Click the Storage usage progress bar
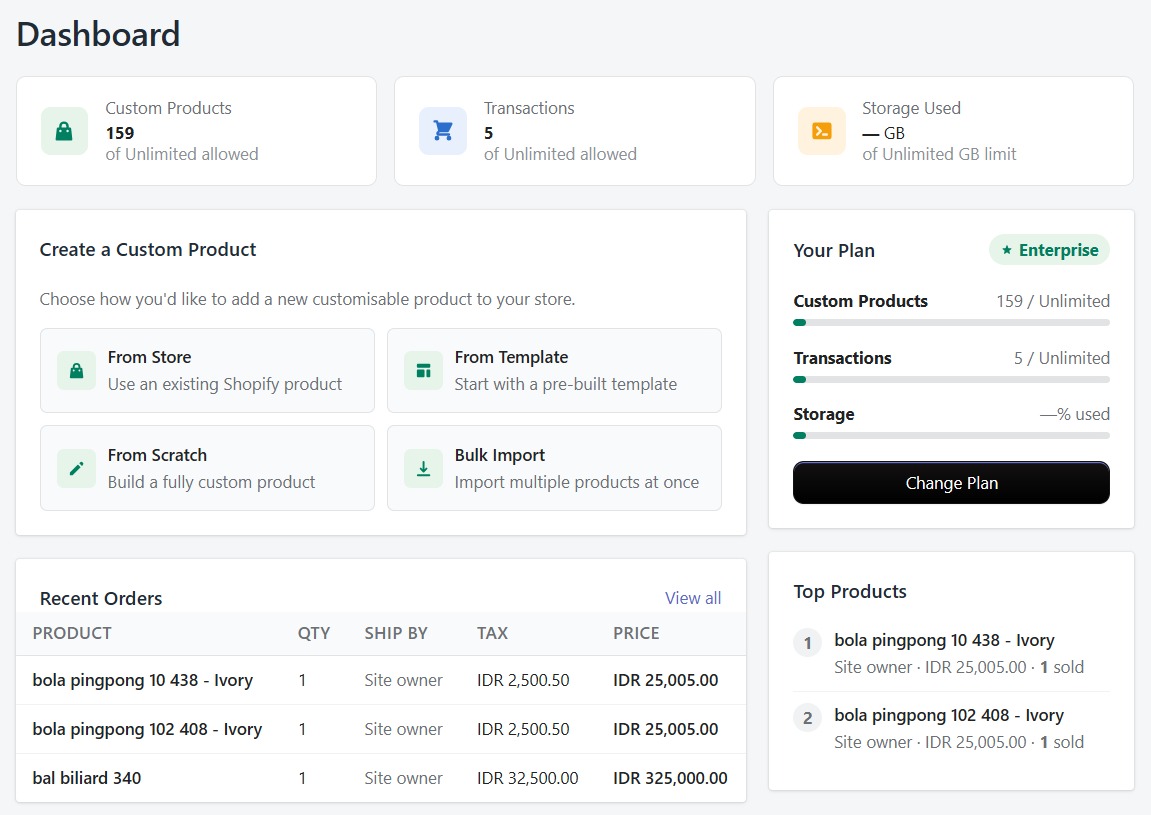The height and width of the screenshot is (815, 1151). [950, 435]
